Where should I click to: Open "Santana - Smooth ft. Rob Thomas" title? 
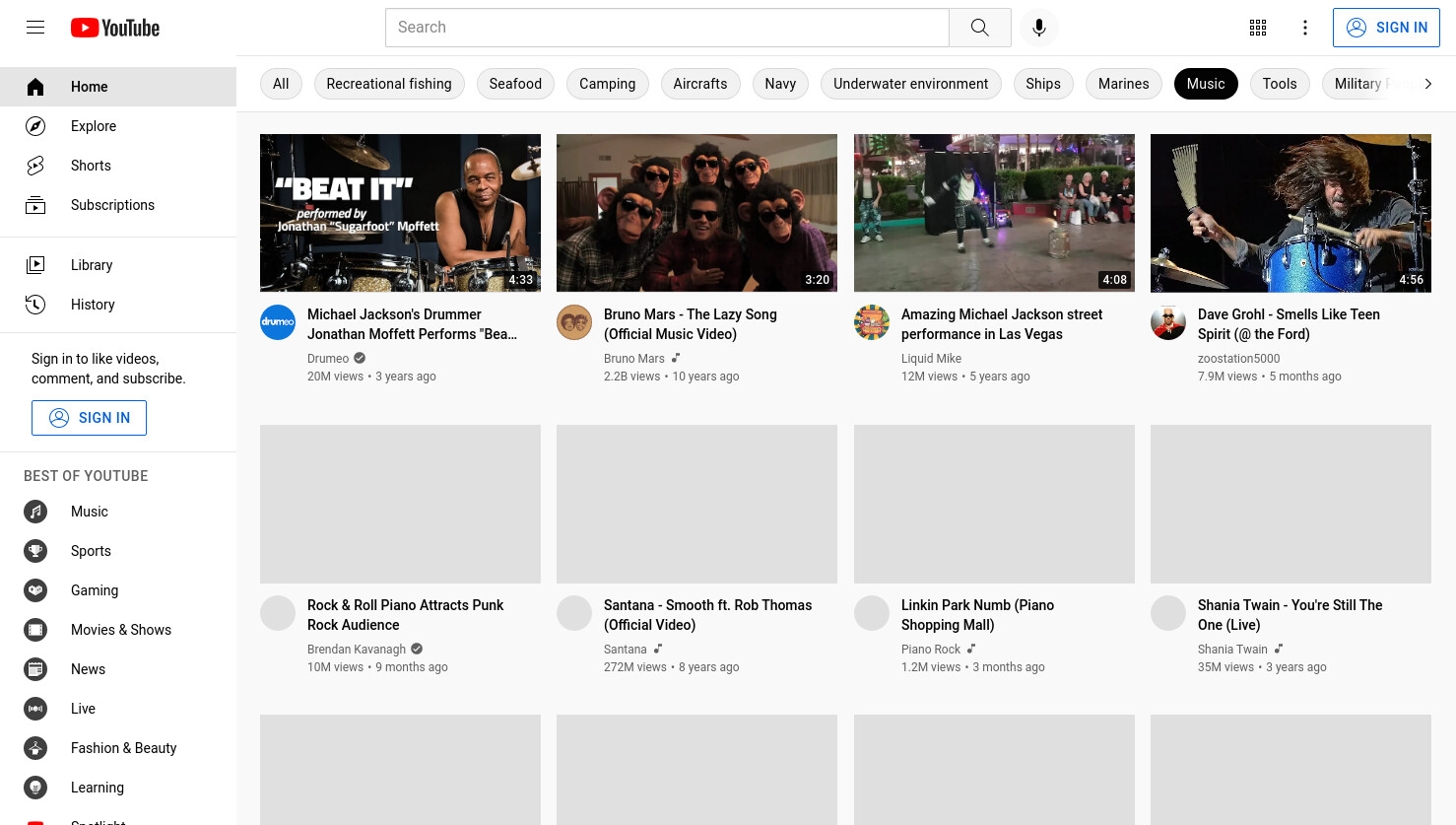[x=707, y=615]
